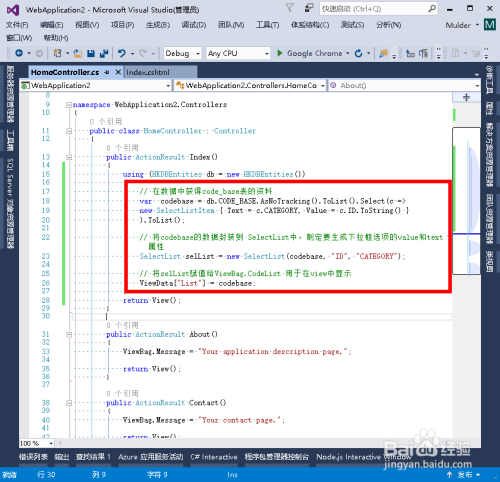This screenshot has width=500, height=482.
Task: Click the feedback funnel icon near Quick Launch
Action: coord(290,8)
